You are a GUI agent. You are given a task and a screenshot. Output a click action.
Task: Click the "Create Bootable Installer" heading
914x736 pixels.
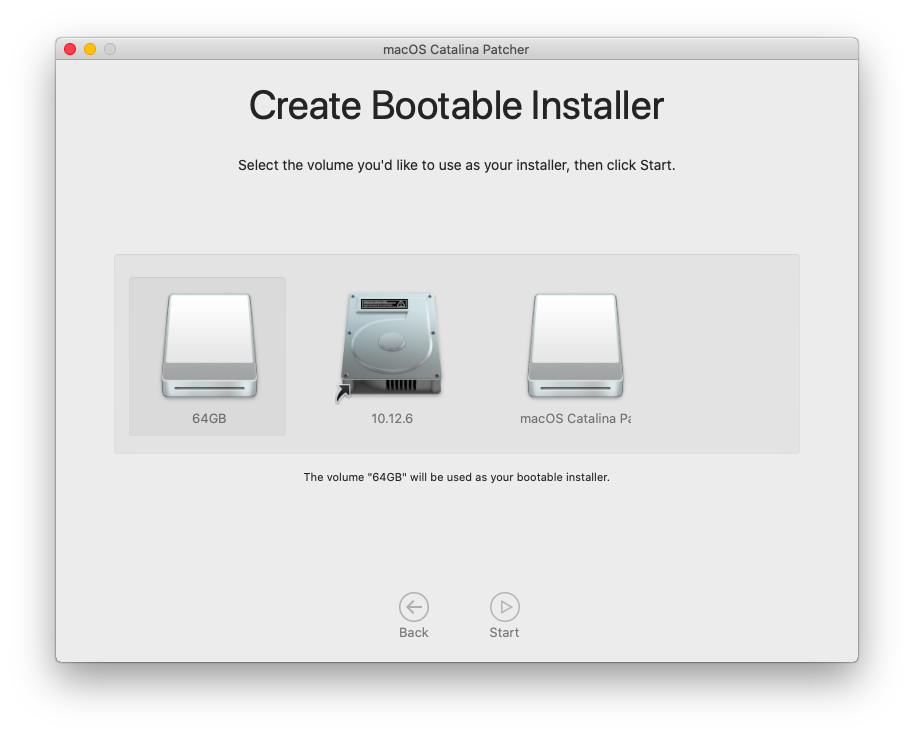click(x=456, y=106)
